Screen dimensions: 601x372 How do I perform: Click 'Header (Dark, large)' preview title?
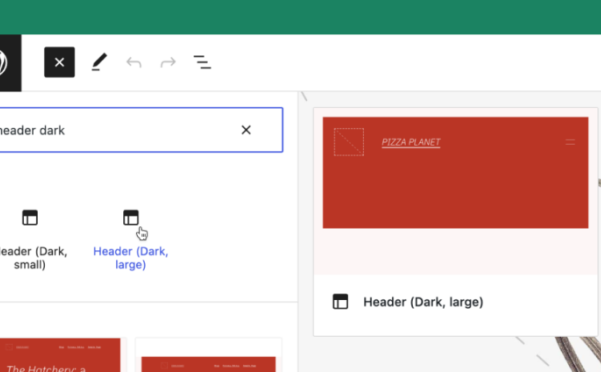(423, 302)
